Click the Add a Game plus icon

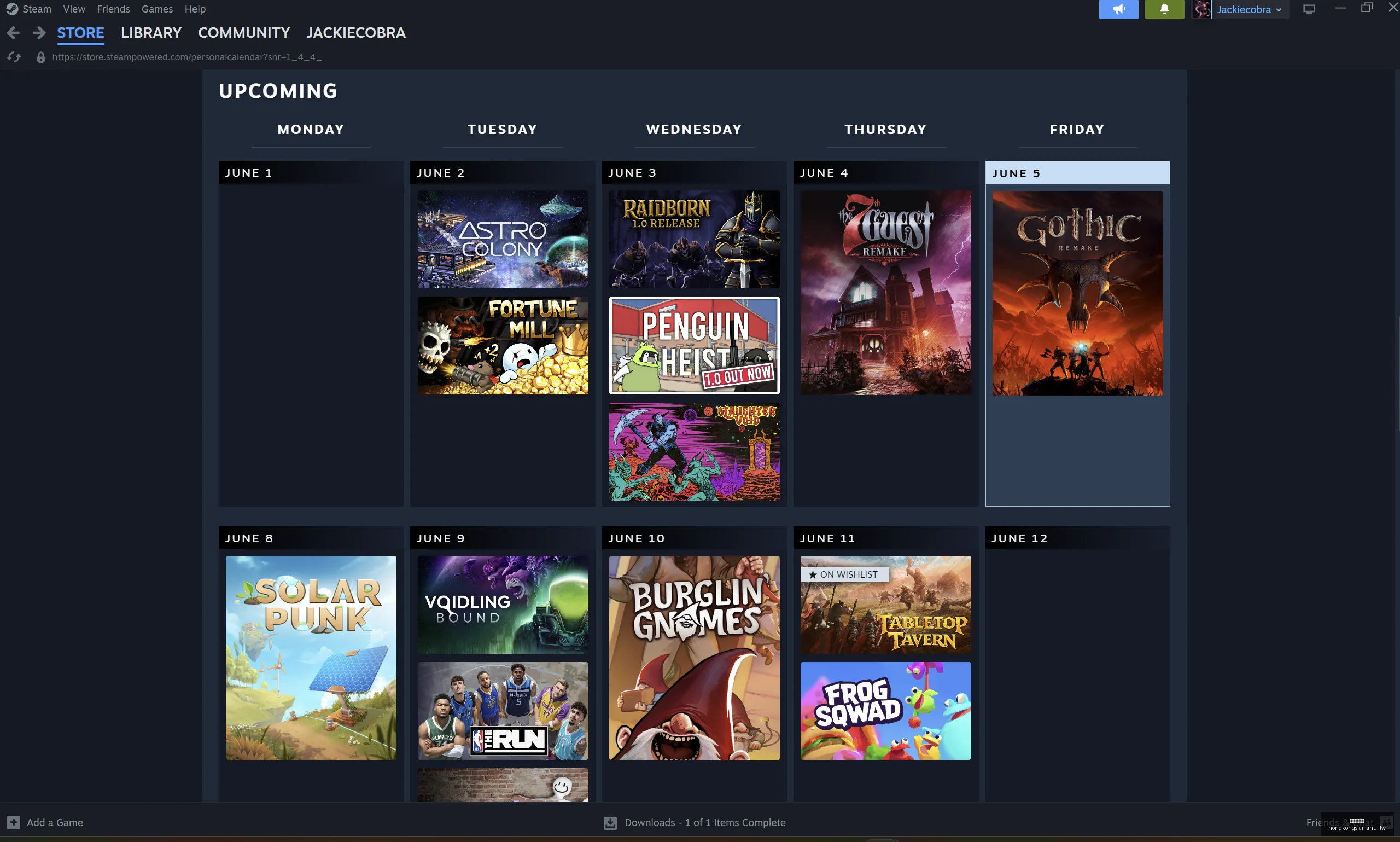[14, 822]
